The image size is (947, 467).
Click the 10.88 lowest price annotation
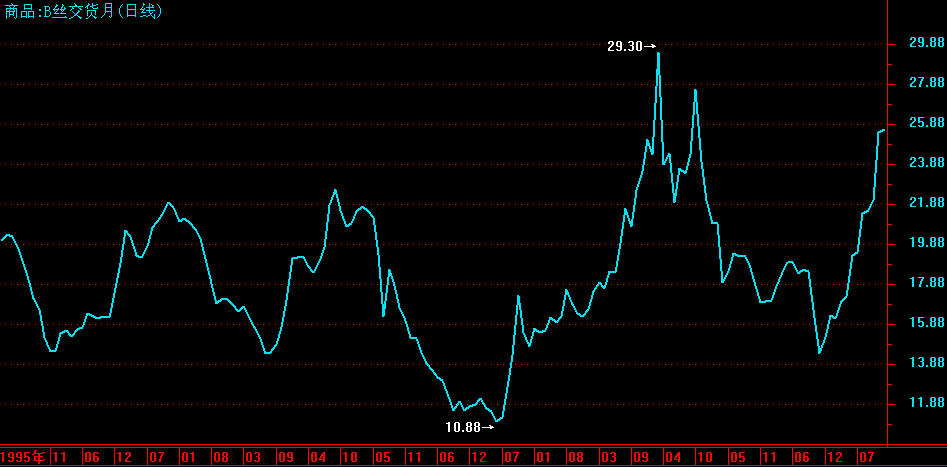[x=468, y=427]
